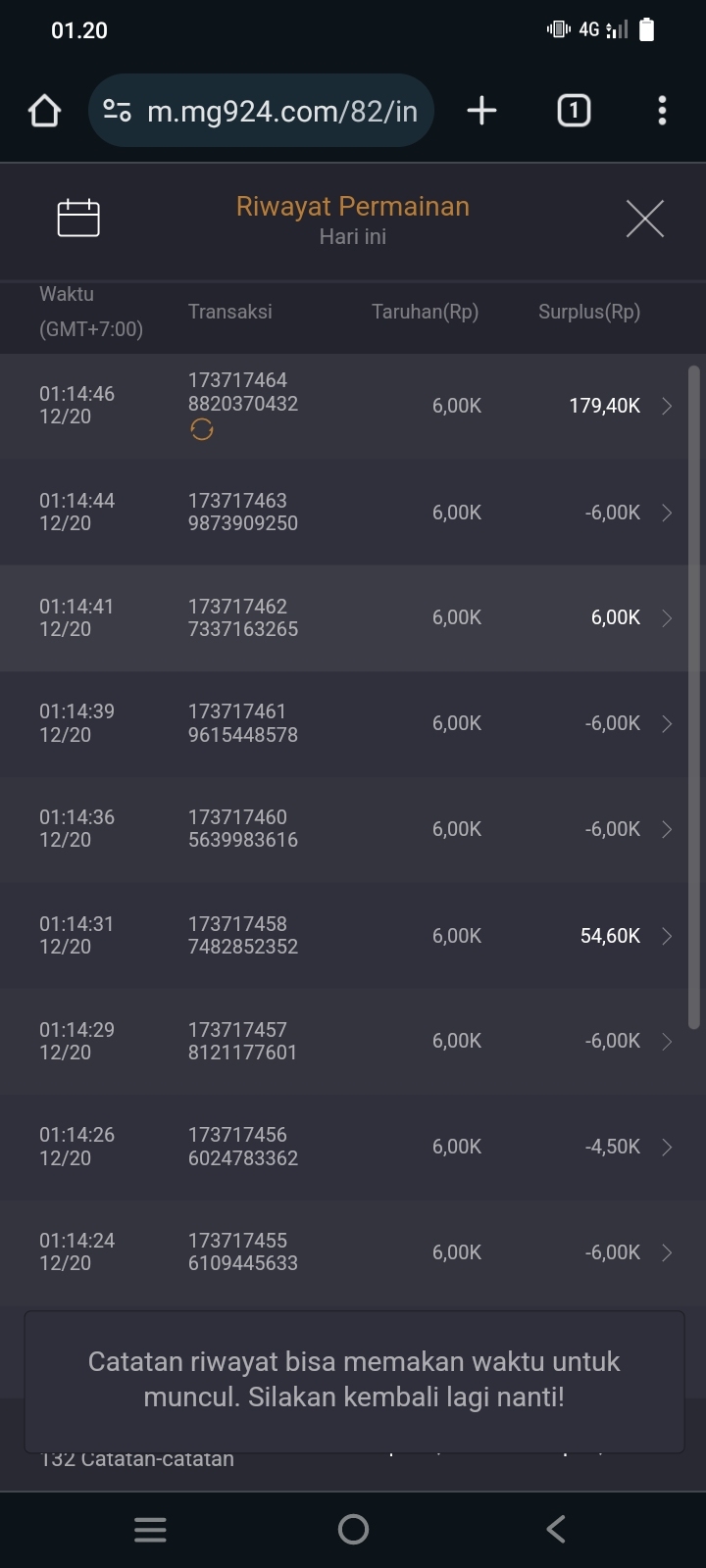Click the refresh icon under transaction 173717464

tap(202, 429)
